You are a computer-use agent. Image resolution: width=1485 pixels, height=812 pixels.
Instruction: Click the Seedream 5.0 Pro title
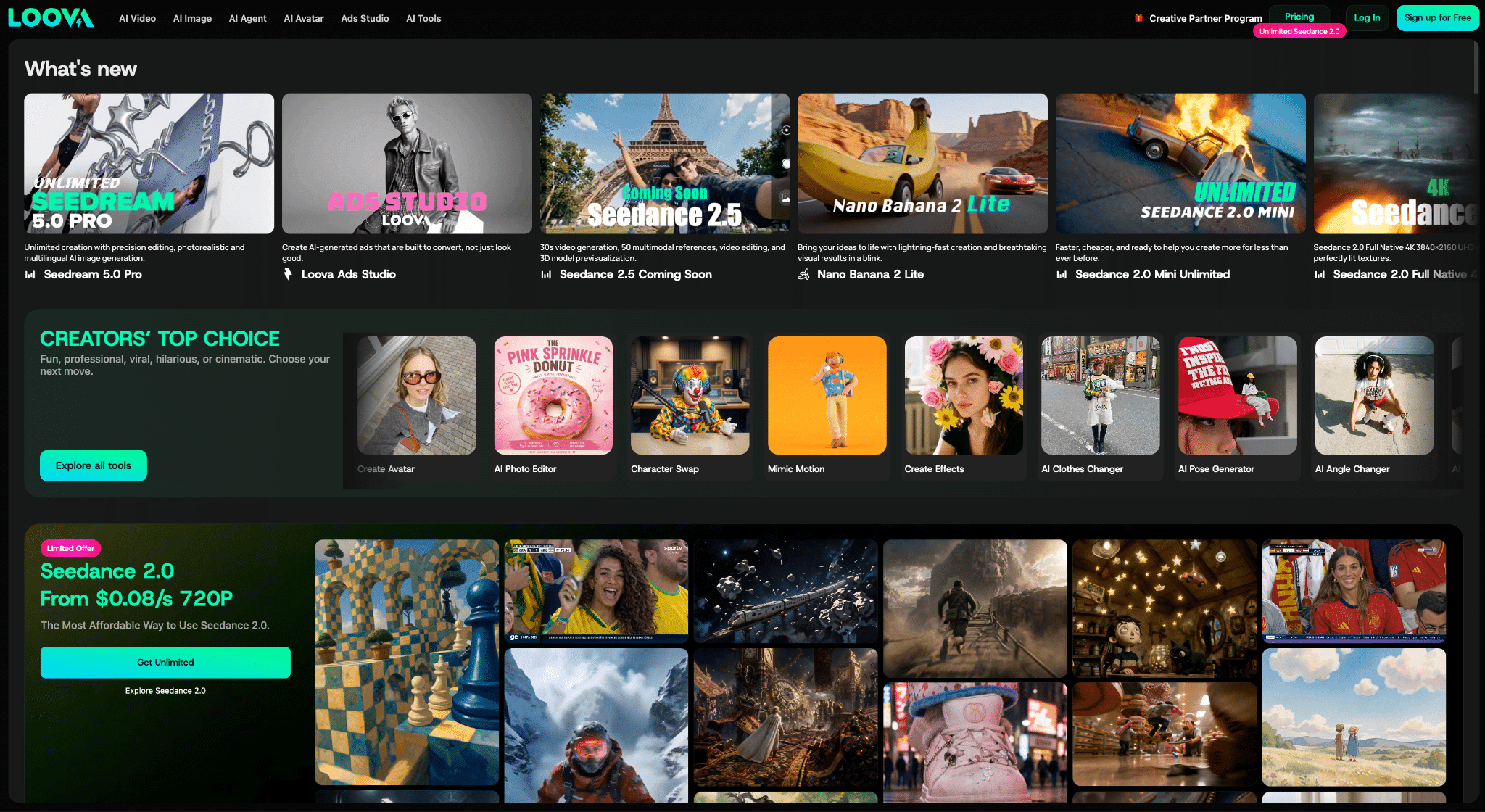(93, 274)
